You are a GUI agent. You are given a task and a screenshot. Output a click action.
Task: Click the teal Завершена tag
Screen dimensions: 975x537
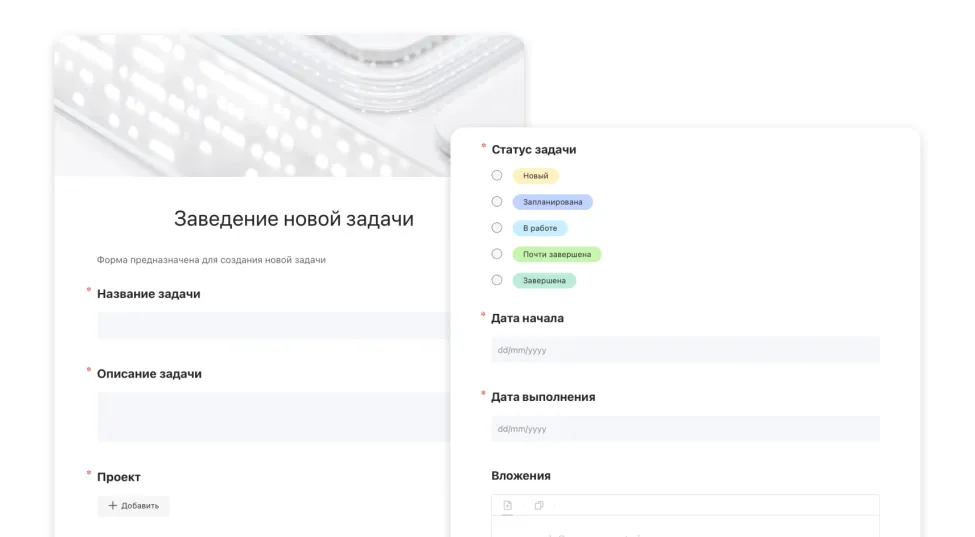click(x=544, y=280)
